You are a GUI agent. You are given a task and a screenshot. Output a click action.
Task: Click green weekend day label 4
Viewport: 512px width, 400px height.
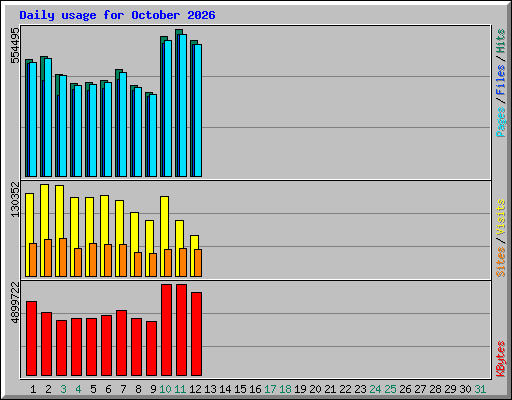[78, 389]
